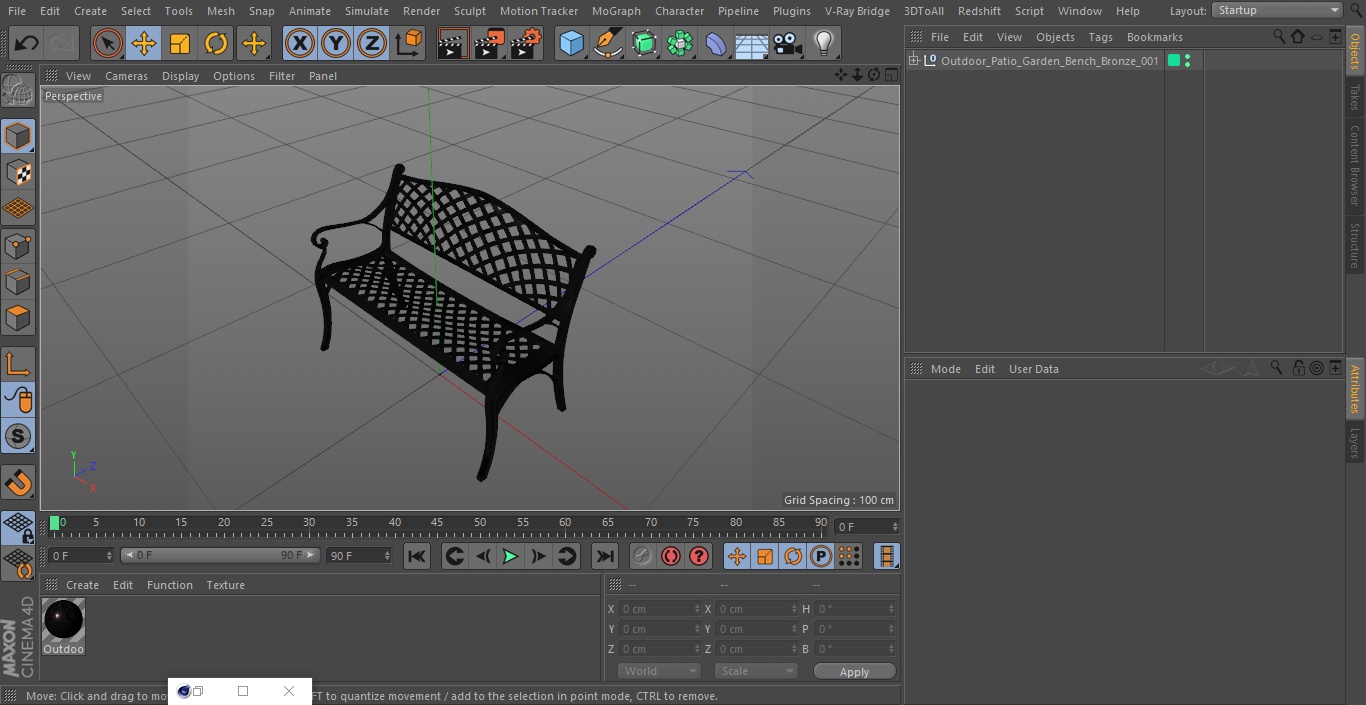Switch to Points mode
Image resolution: width=1366 pixels, height=705 pixels.
tap(18, 246)
